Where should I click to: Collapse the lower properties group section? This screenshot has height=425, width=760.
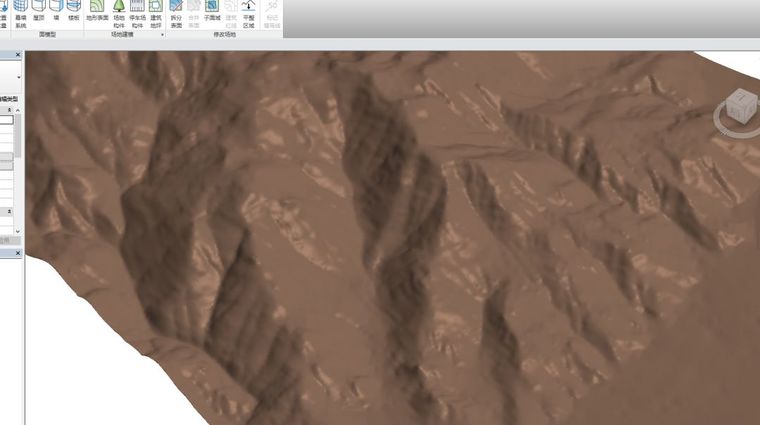[x=9, y=212]
